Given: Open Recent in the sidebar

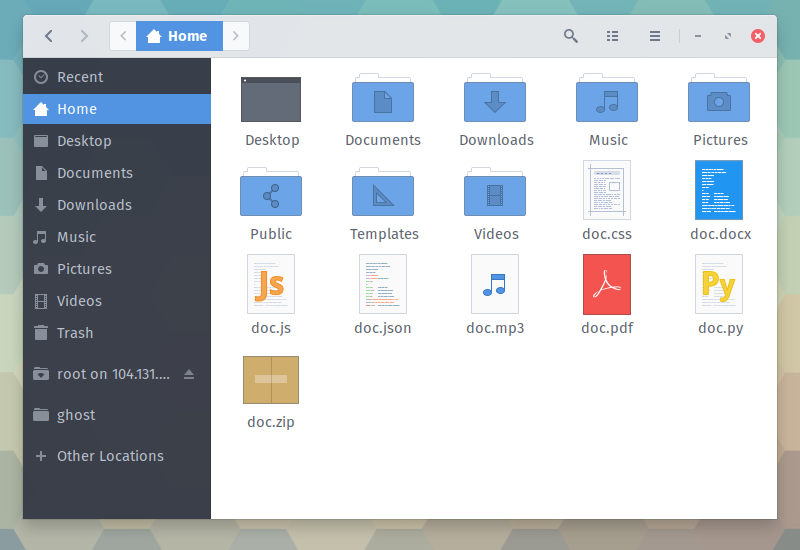Looking at the screenshot, I should tap(117, 77).
